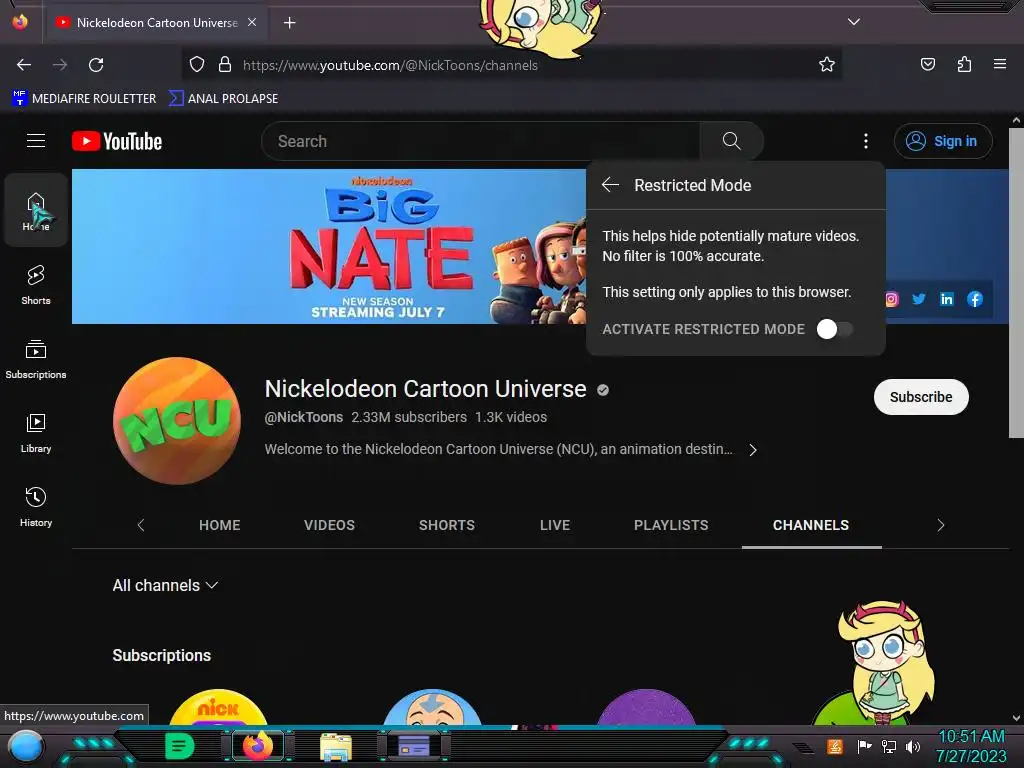This screenshot has height=768, width=1024.
Task: Open the channel's Twitter link icon
Action: (x=919, y=299)
